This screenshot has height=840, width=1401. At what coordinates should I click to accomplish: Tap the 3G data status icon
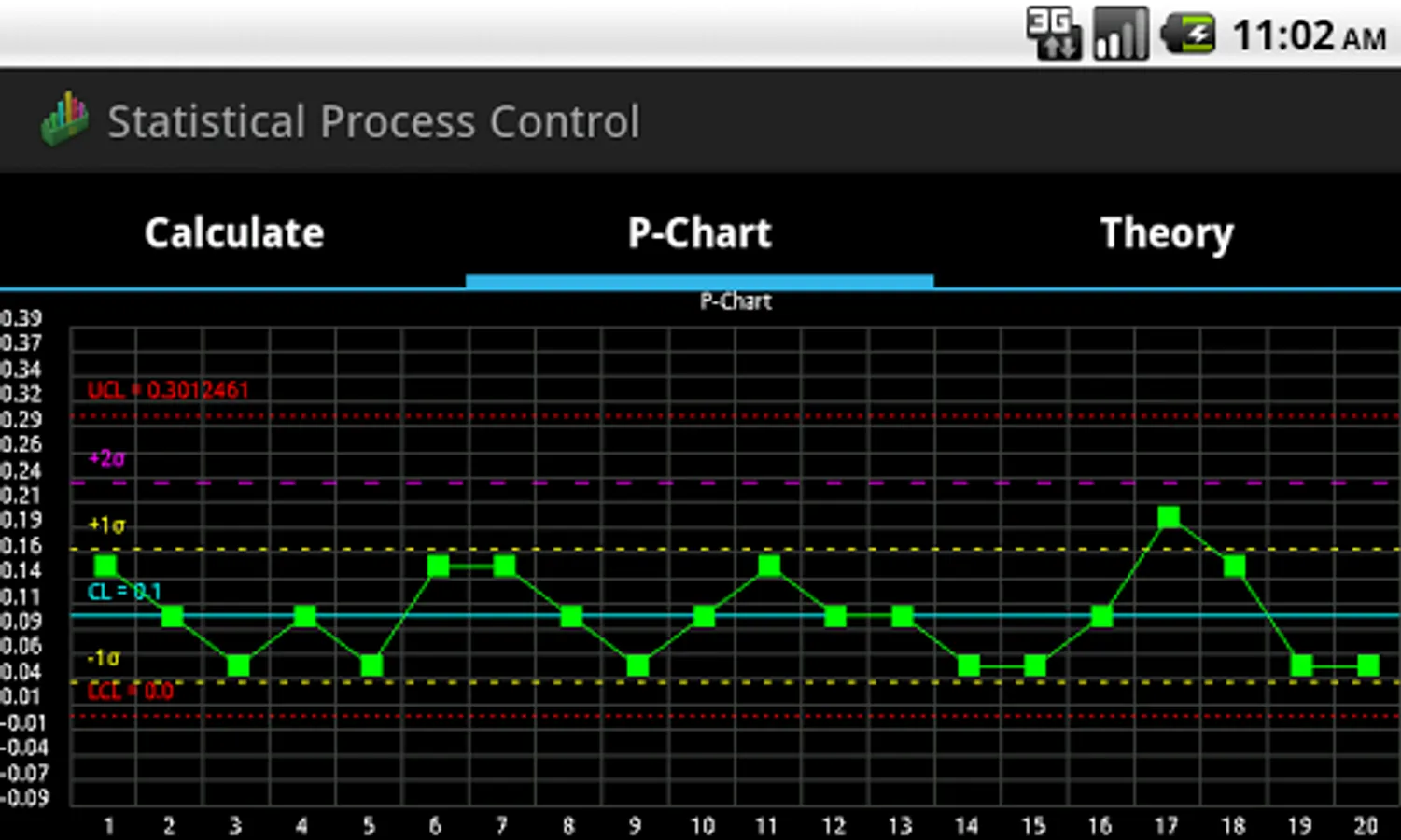coord(1054,35)
